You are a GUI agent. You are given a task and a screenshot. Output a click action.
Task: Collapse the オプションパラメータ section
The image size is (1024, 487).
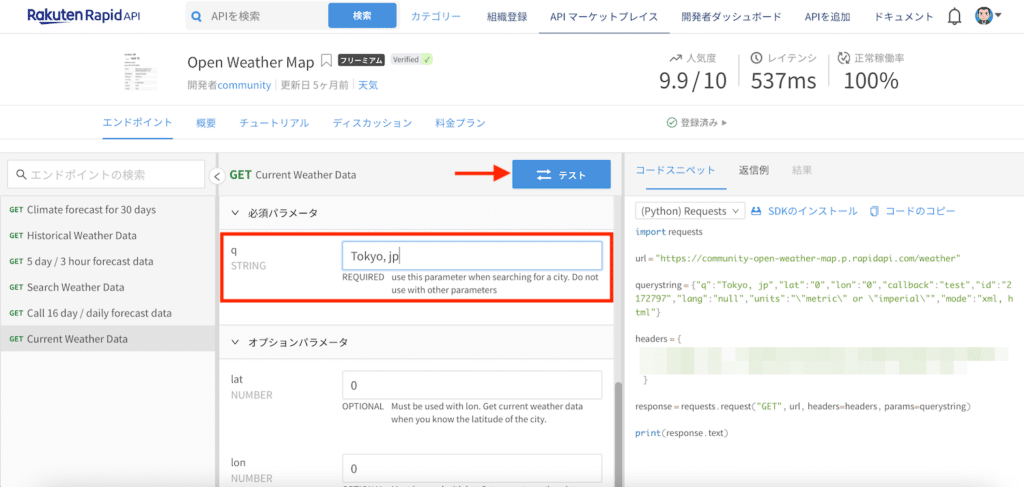click(x=236, y=342)
